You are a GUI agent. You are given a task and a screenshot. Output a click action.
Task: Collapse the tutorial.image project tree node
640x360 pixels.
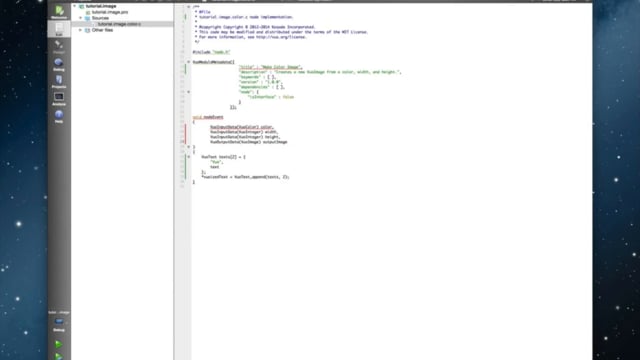coord(75,6)
